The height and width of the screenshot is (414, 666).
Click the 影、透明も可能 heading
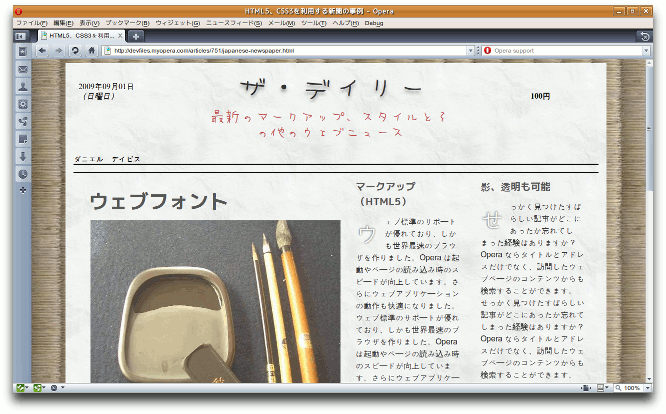tap(515, 187)
